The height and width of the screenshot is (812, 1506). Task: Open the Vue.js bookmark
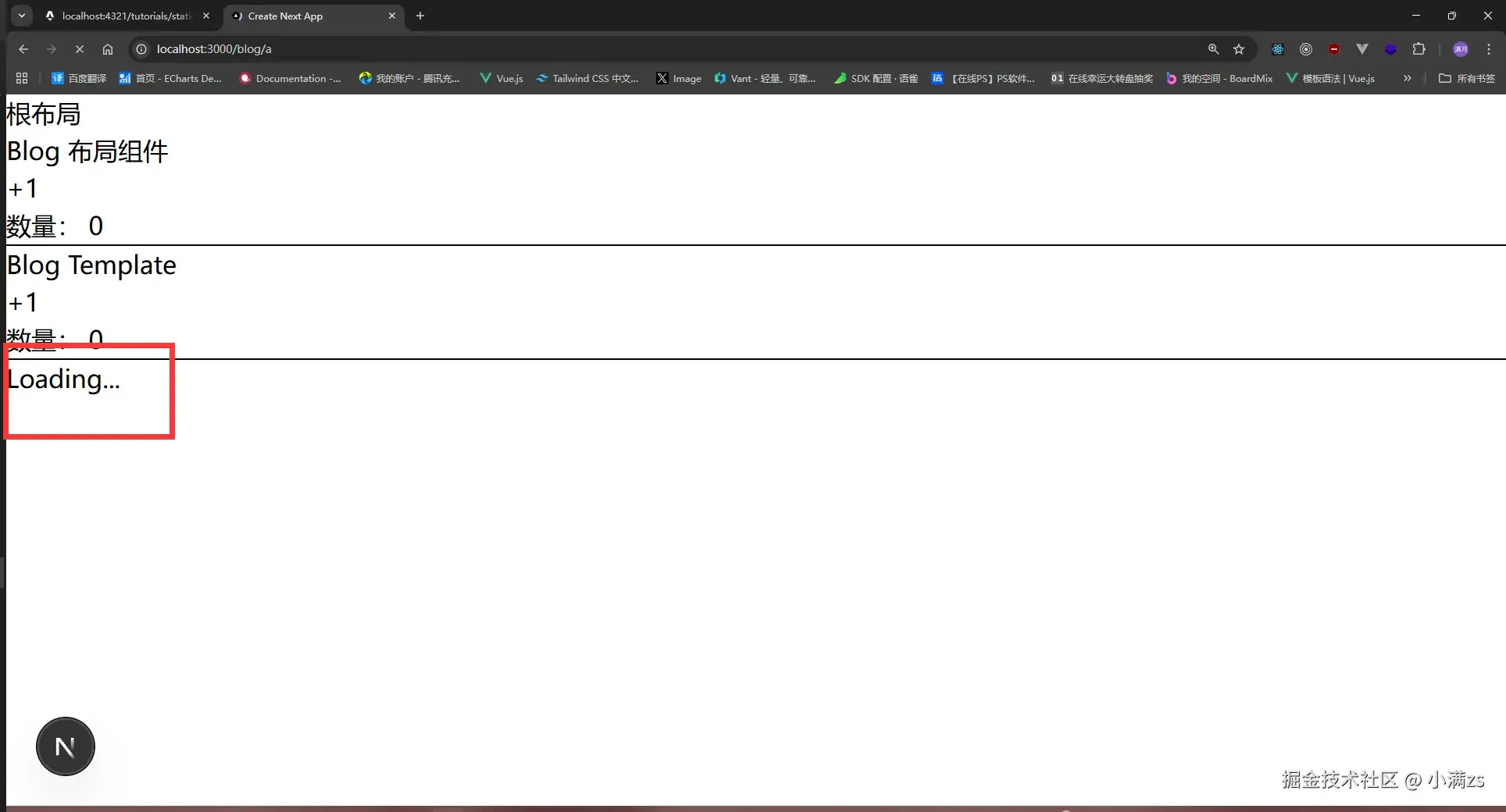click(501, 78)
